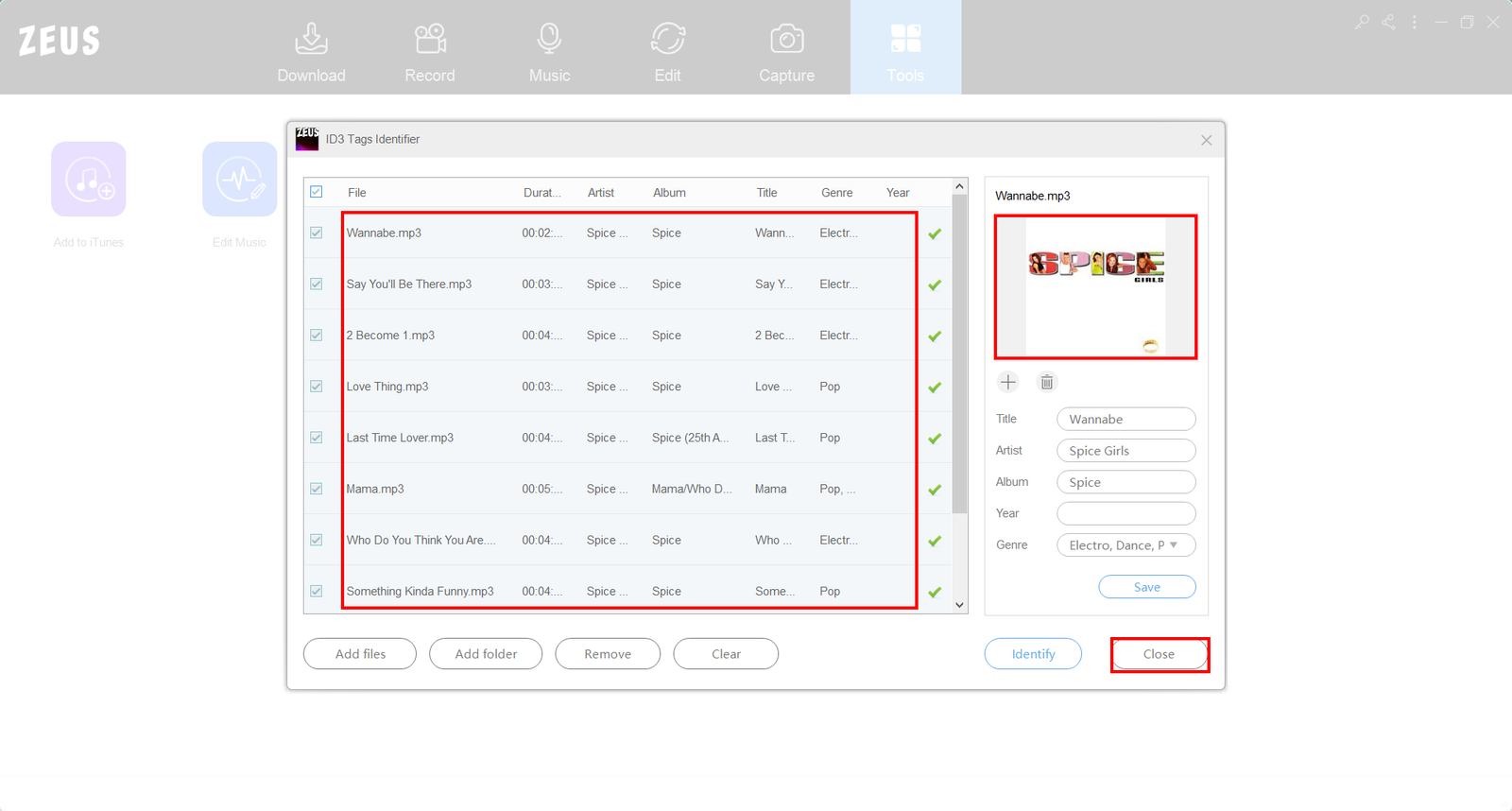
Task: Select the Love Thing.mp3 file name
Action: pos(387,387)
